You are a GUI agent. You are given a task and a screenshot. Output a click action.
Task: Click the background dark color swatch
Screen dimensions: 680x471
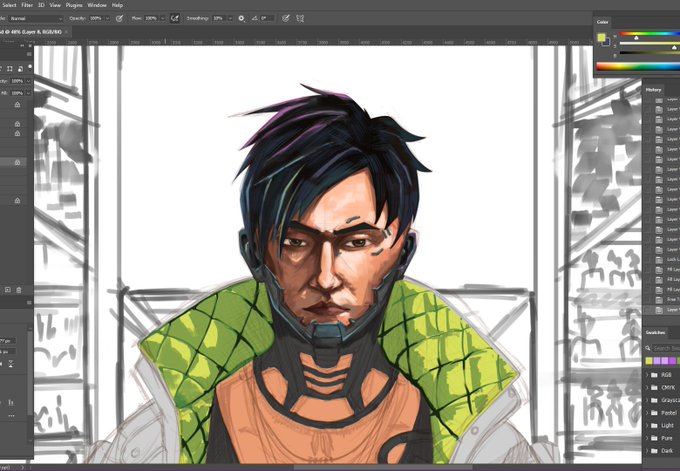click(607, 43)
